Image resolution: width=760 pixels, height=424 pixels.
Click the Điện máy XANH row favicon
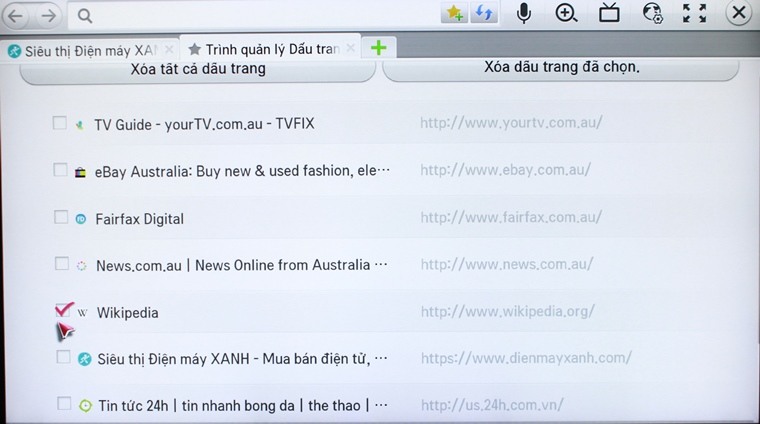coord(84,359)
